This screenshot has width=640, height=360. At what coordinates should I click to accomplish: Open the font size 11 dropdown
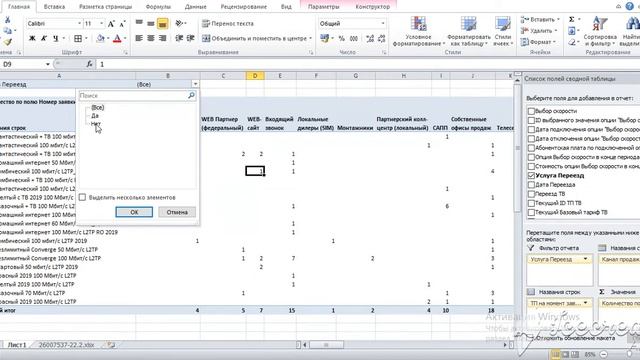(x=102, y=24)
